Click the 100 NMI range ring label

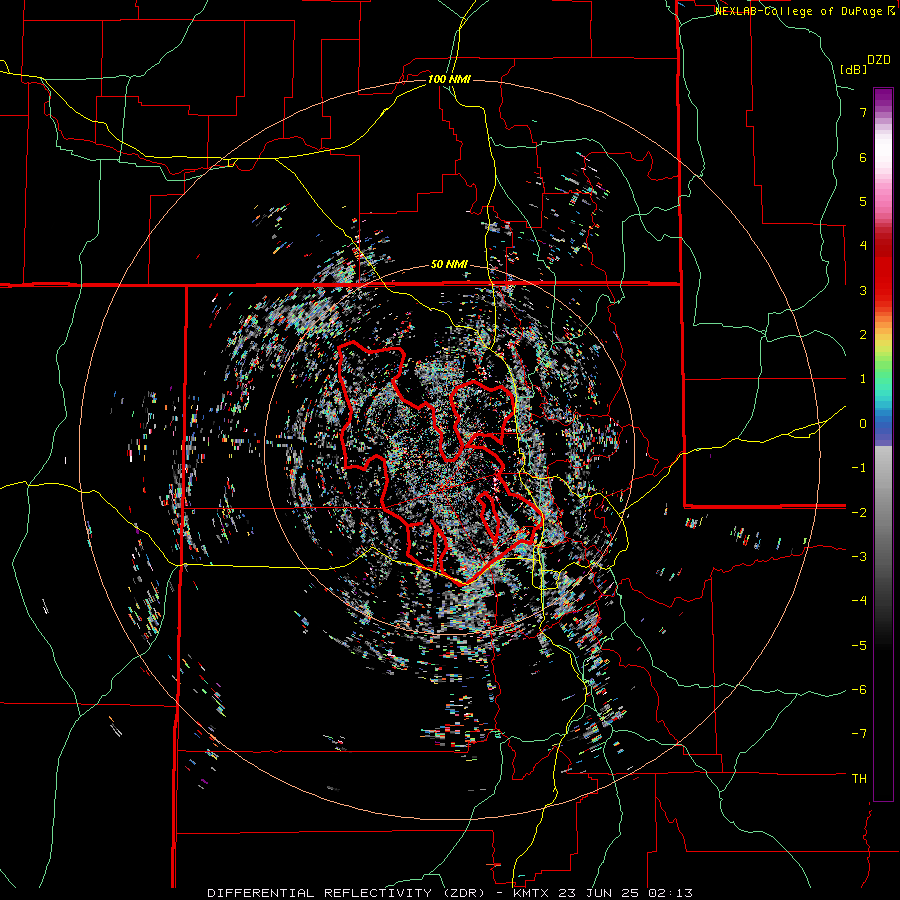(x=449, y=79)
